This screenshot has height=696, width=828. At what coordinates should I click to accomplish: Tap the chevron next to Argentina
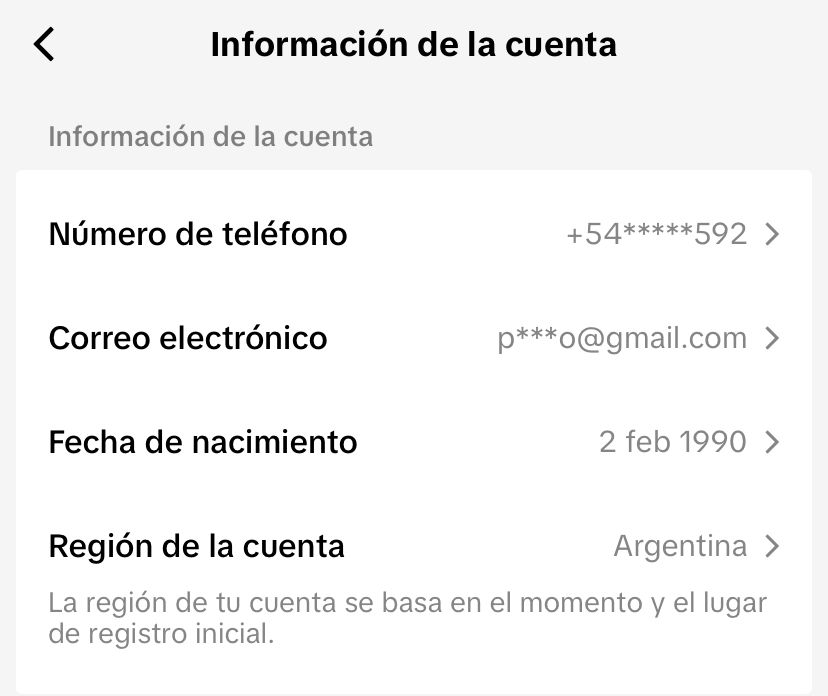tap(771, 547)
